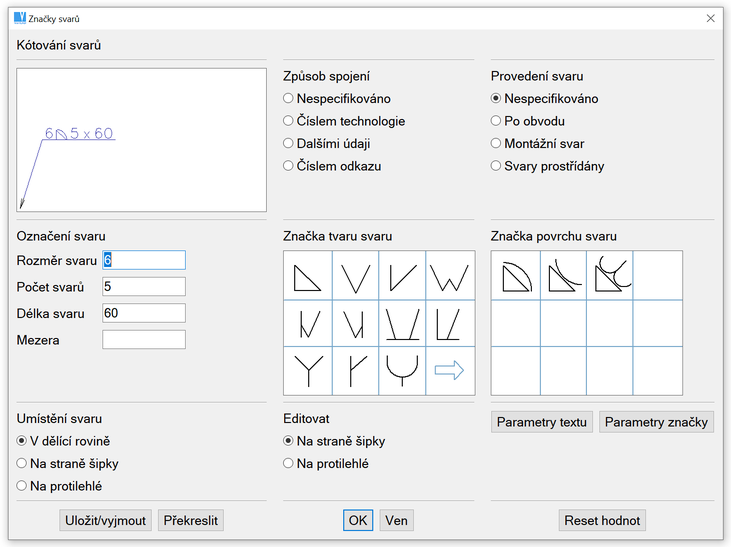Choose the U-shaped weld symbol
The height and width of the screenshot is (547, 731).
point(402,371)
